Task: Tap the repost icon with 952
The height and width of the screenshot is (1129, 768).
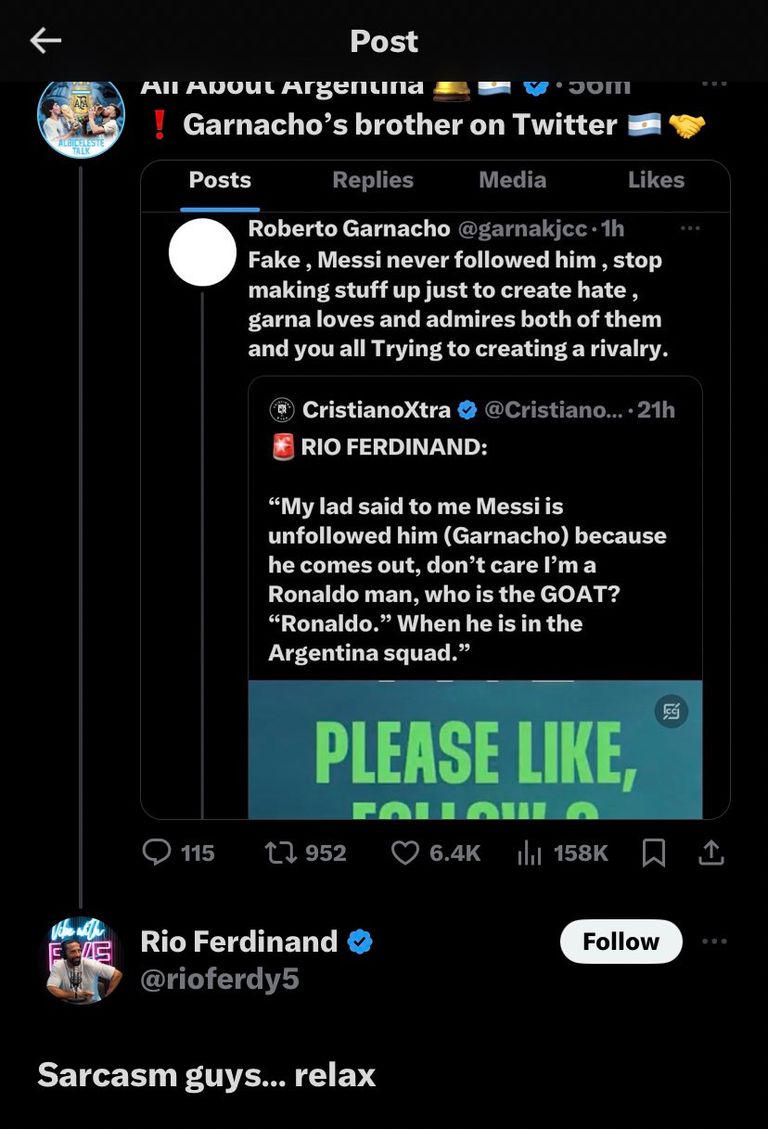Action: (x=277, y=852)
